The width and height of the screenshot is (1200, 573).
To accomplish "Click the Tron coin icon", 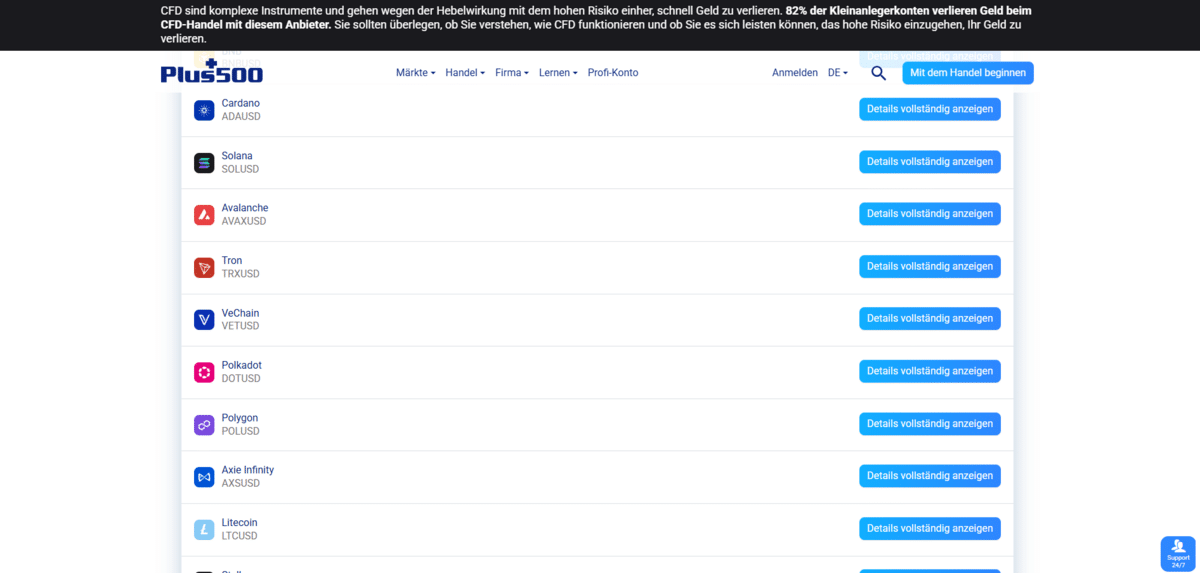I will pos(204,267).
